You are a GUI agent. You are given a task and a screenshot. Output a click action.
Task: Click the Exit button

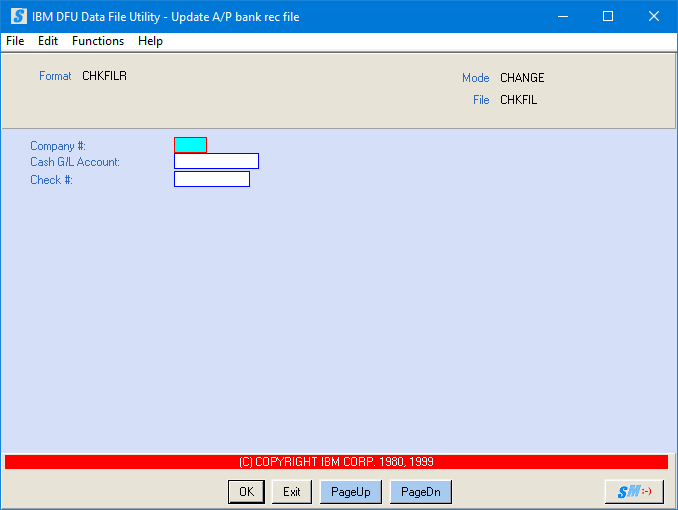[x=292, y=492]
